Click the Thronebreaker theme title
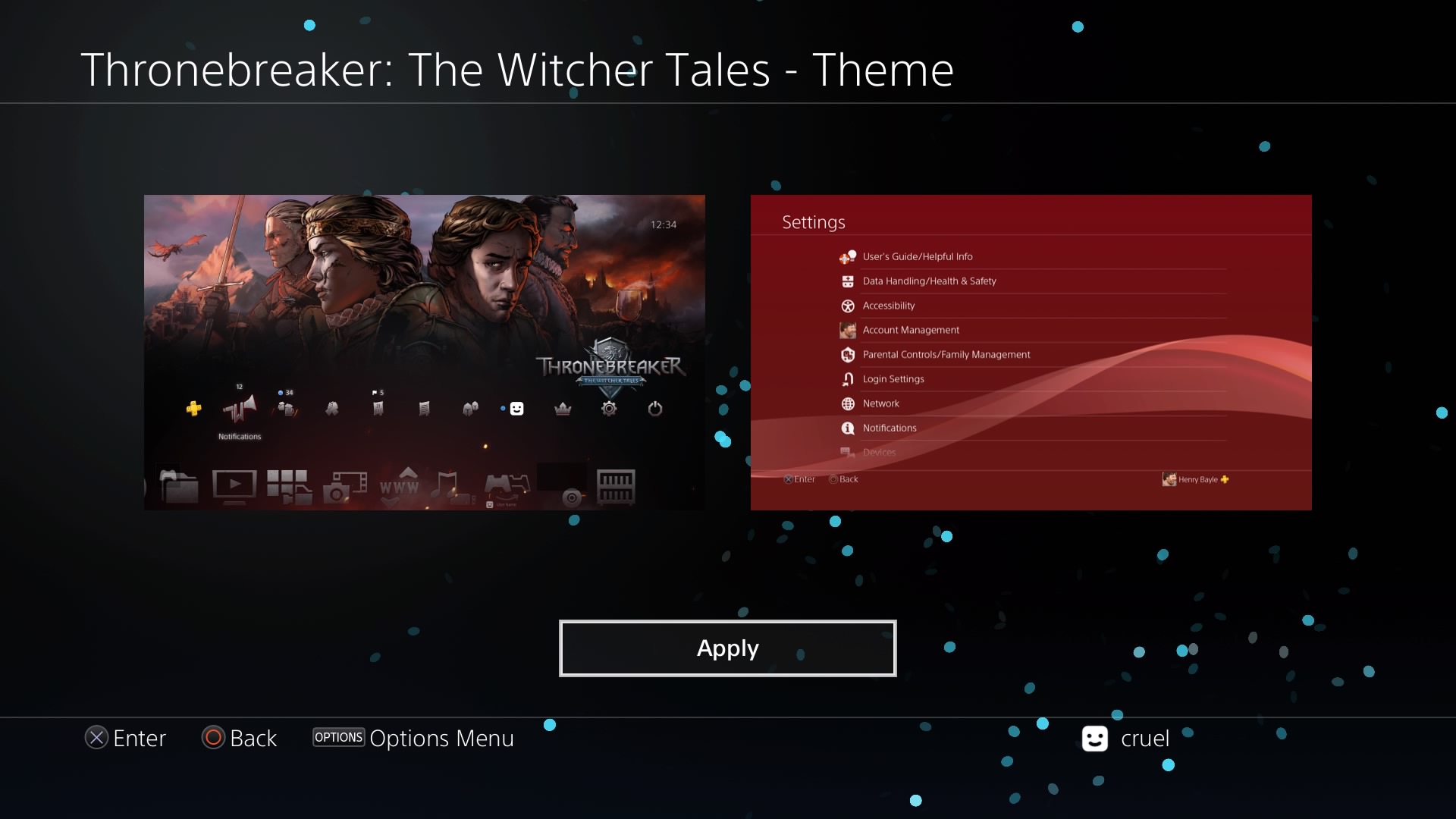Viewport: 1456px width, 819px height. pyautogui.click(x=517, y=70)
